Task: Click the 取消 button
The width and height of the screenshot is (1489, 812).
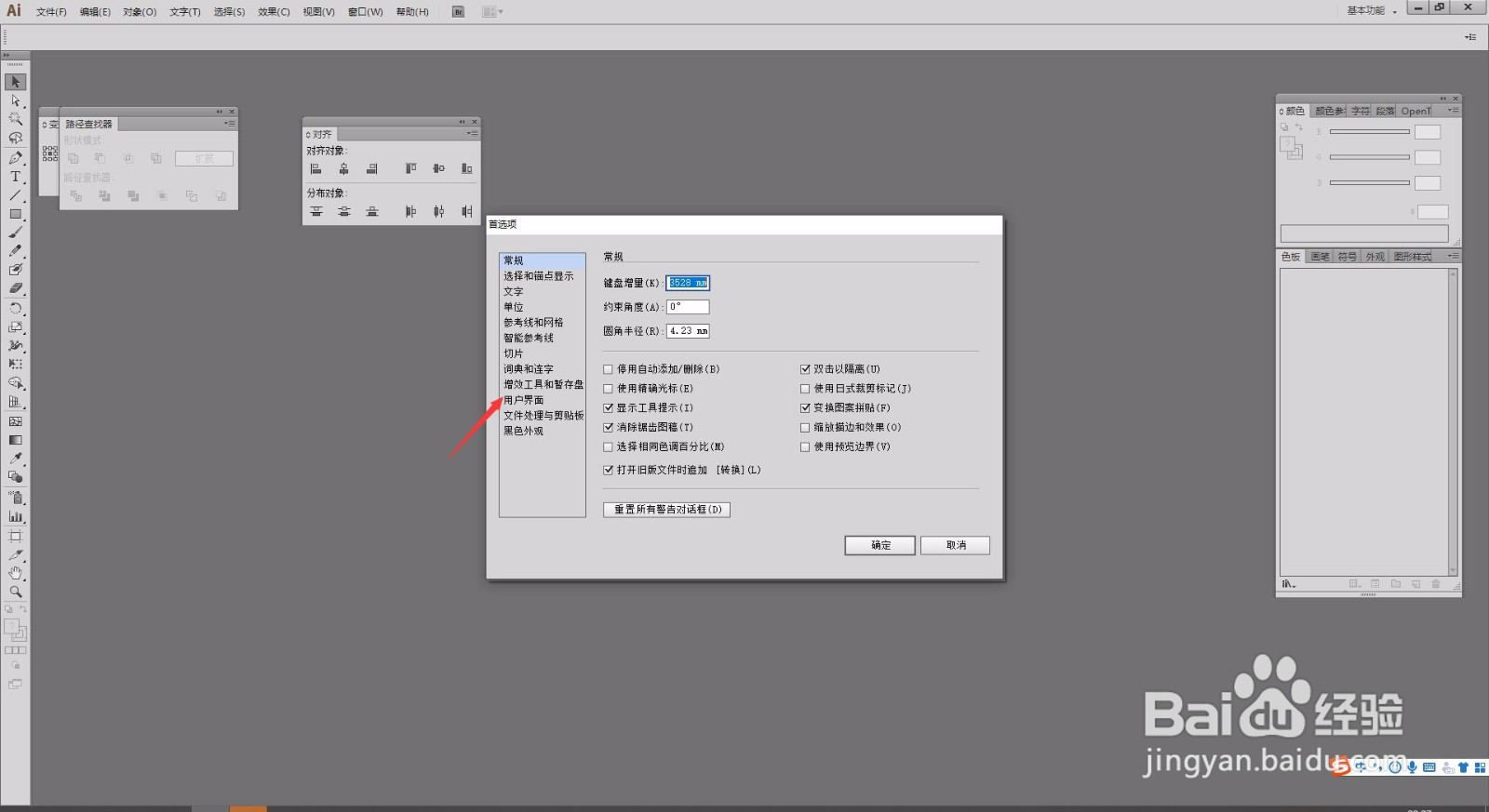Action: pos(956,546)
